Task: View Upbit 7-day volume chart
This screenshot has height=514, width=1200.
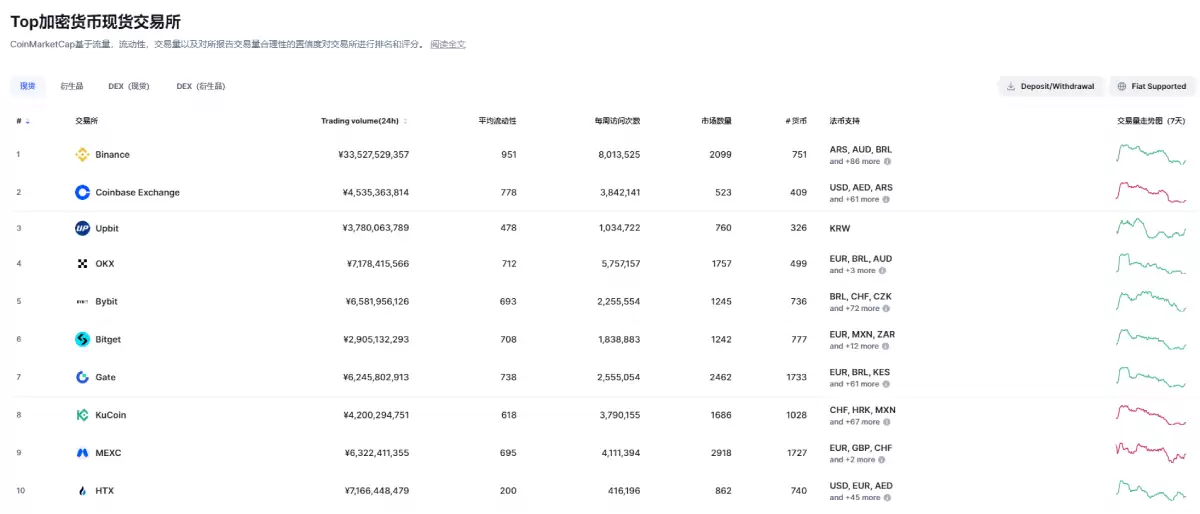Action: (1151, 228)
